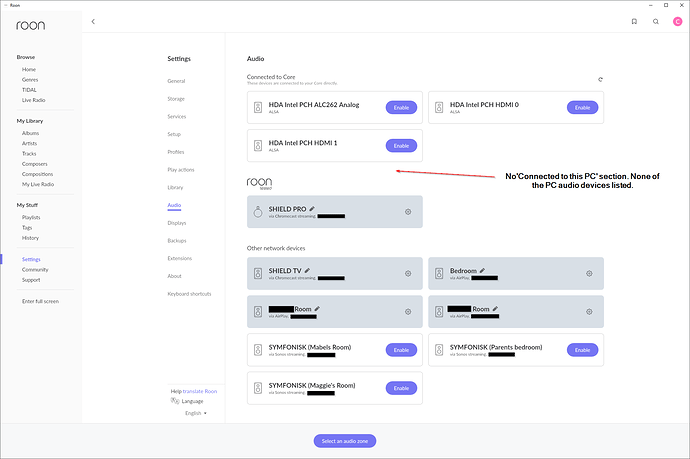Go to Home in Browse

click(29, 70)
